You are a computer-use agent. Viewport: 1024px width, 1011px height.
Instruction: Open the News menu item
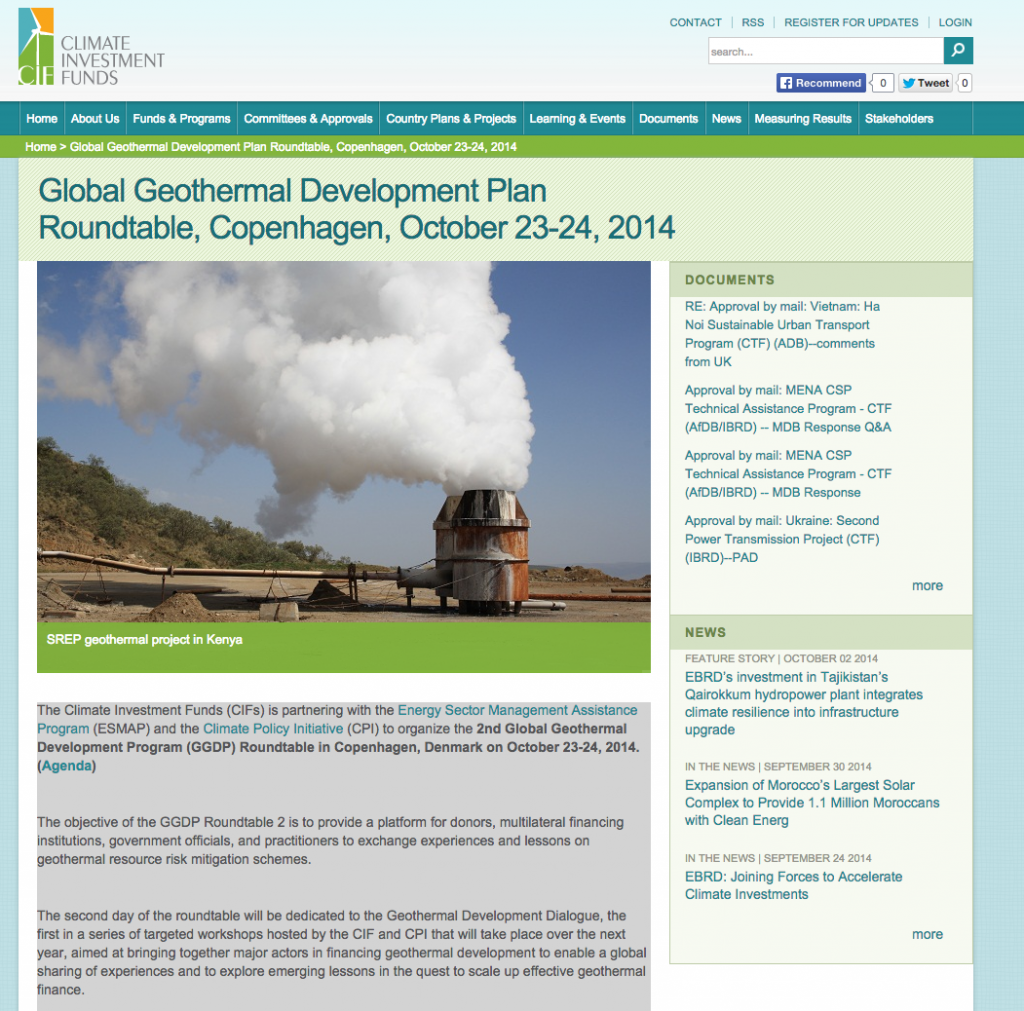click(726, 119)
